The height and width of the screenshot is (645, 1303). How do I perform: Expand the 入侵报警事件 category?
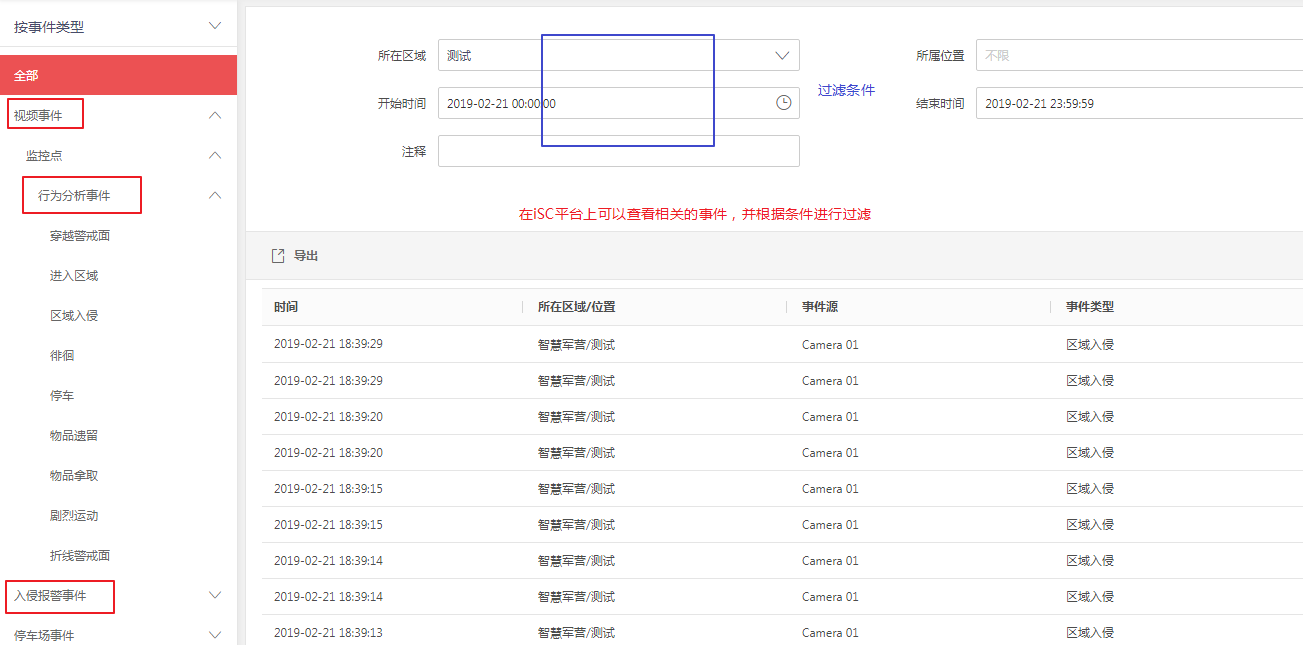pyautogui.click(x=214, y=596)
